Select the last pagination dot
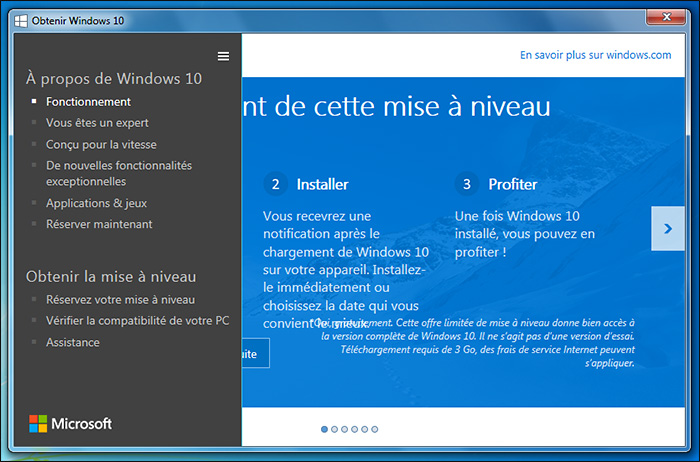Viewport: 700px width, 462px height. tap(375, 429)
